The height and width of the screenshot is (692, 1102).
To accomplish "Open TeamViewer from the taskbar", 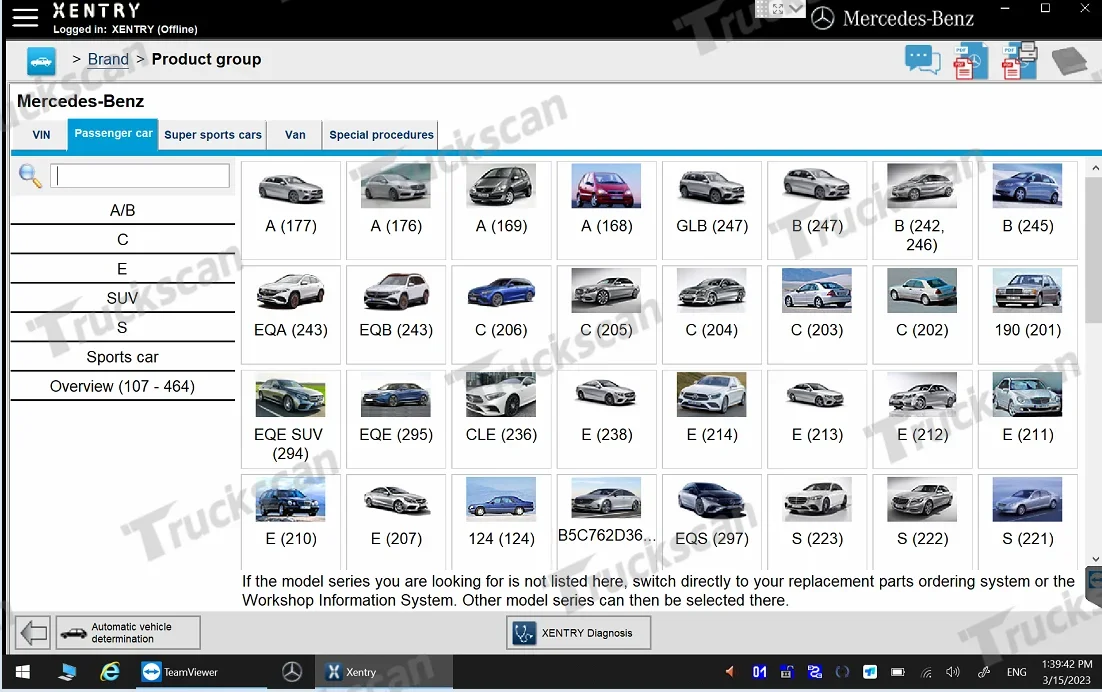I will click(180, 672).
